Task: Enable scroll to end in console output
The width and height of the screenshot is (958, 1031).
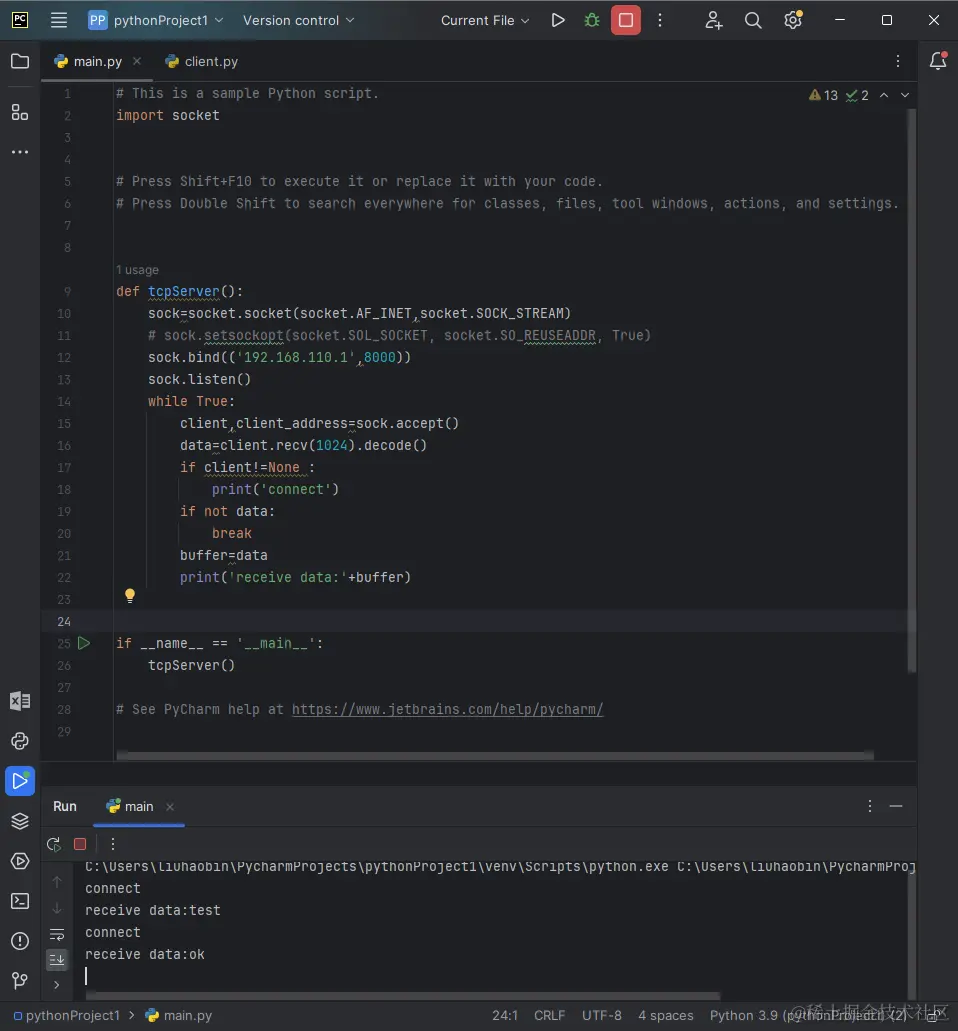Action: tap(57, 959)
